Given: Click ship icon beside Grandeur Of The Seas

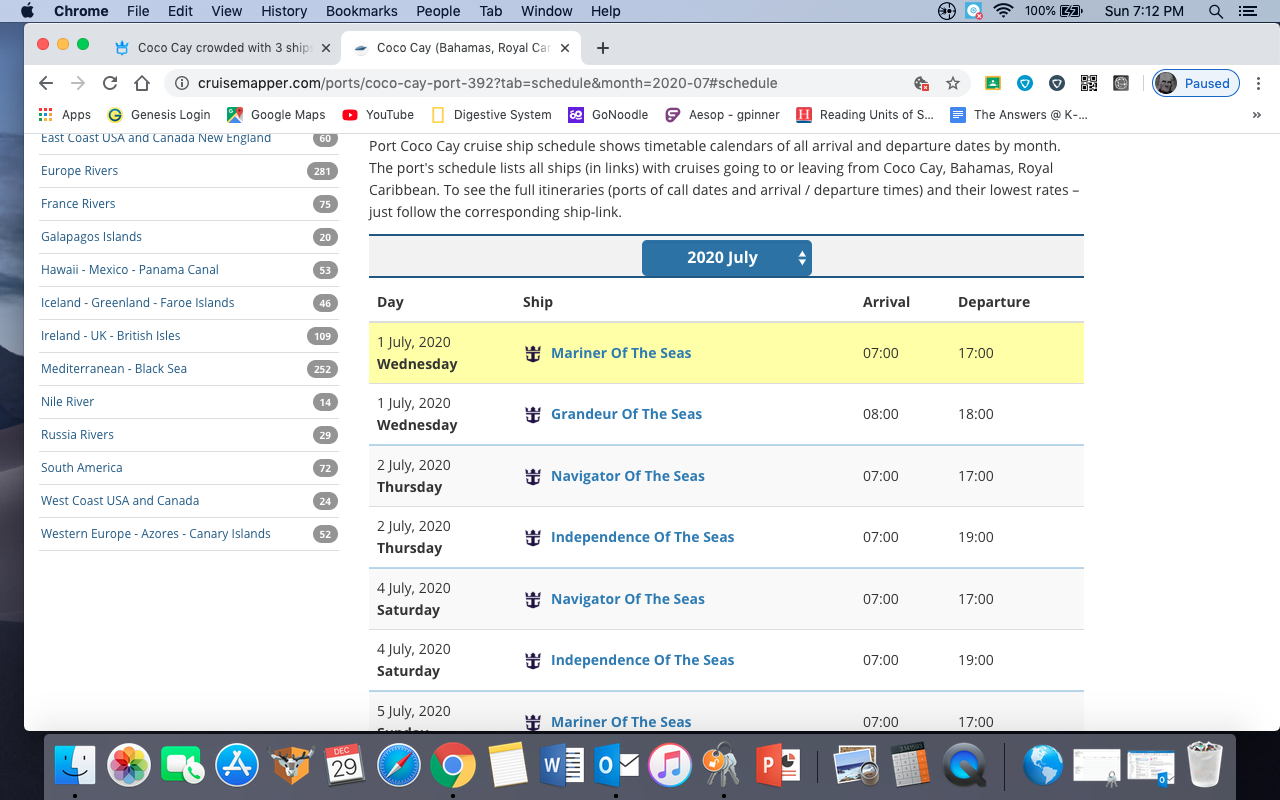Looking at the screenshot, I should pyautogui.click(x=533, y=414).
